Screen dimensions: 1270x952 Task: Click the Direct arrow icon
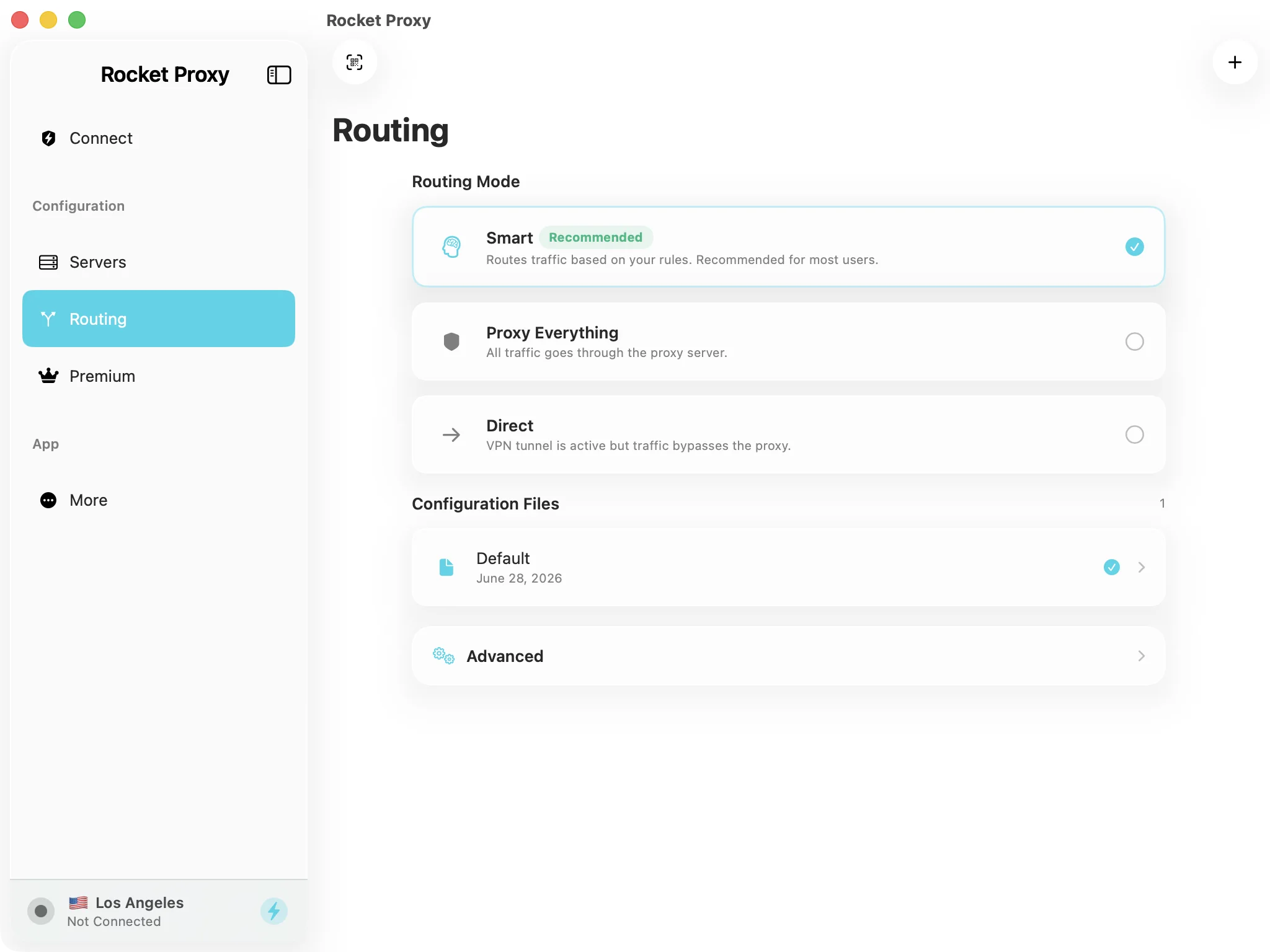pos(451,434)
